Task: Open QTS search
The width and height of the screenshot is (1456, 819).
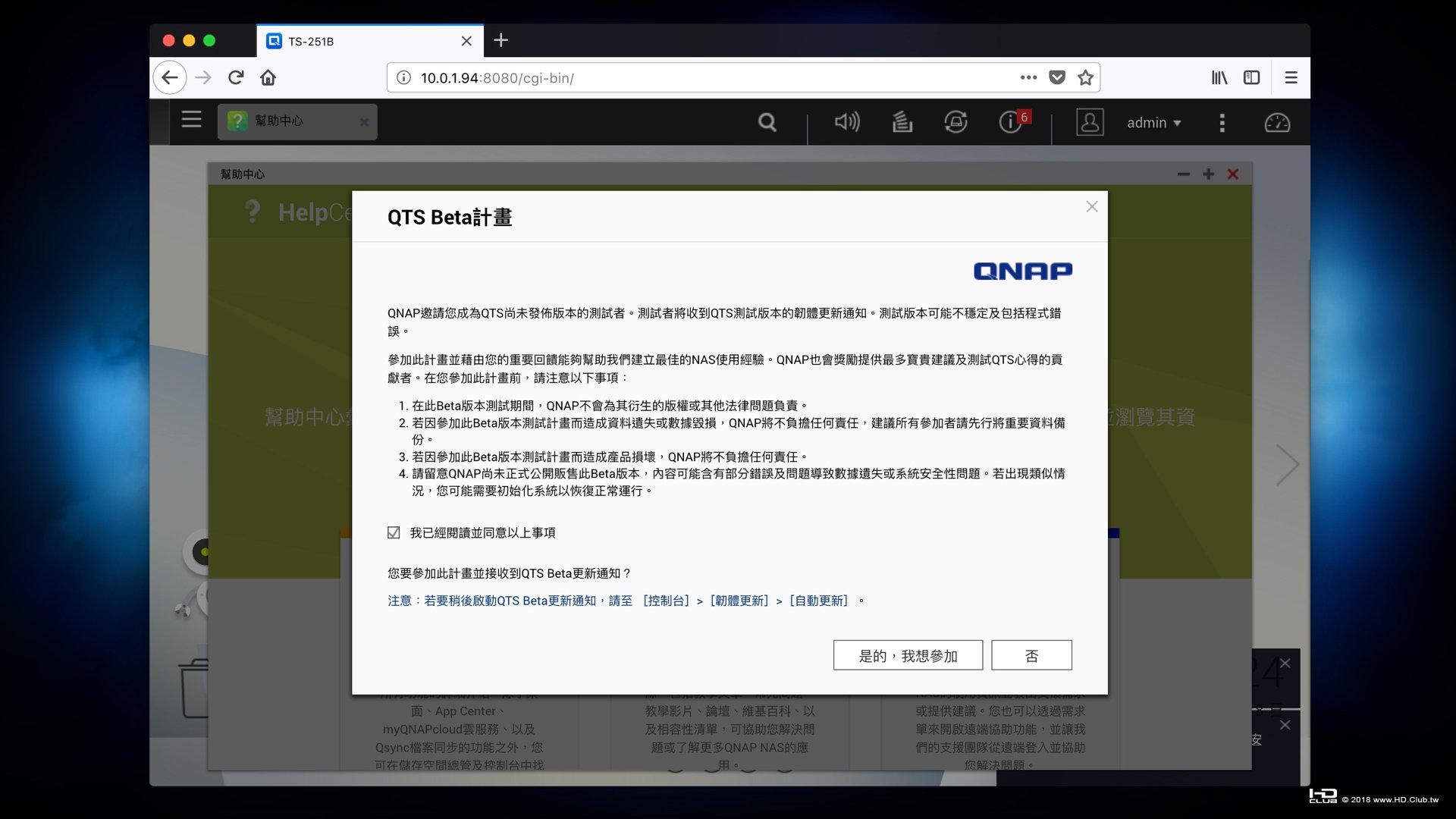Action: click(767, 122)
